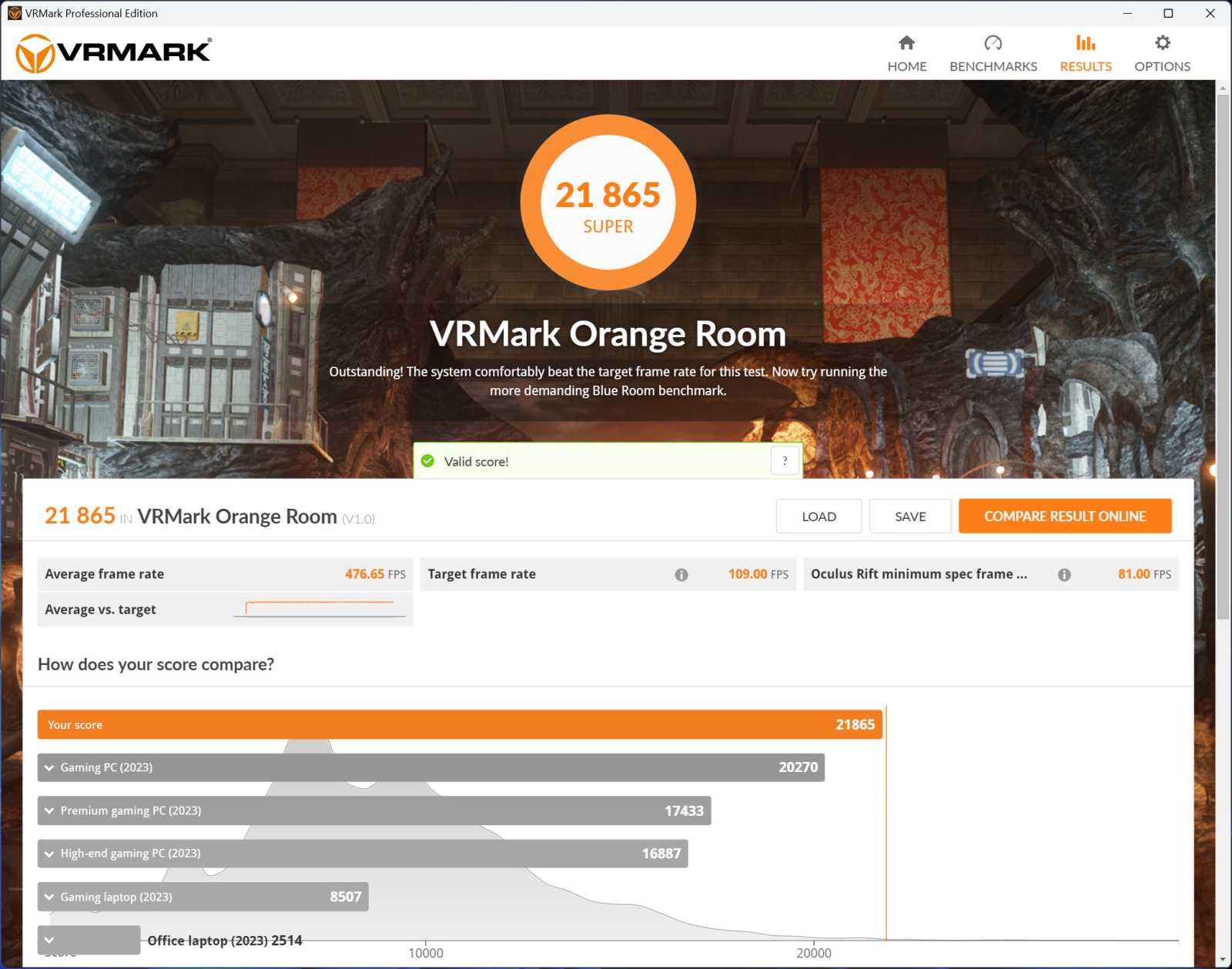Switch to the OPTIONS label

coord(1162,66)
